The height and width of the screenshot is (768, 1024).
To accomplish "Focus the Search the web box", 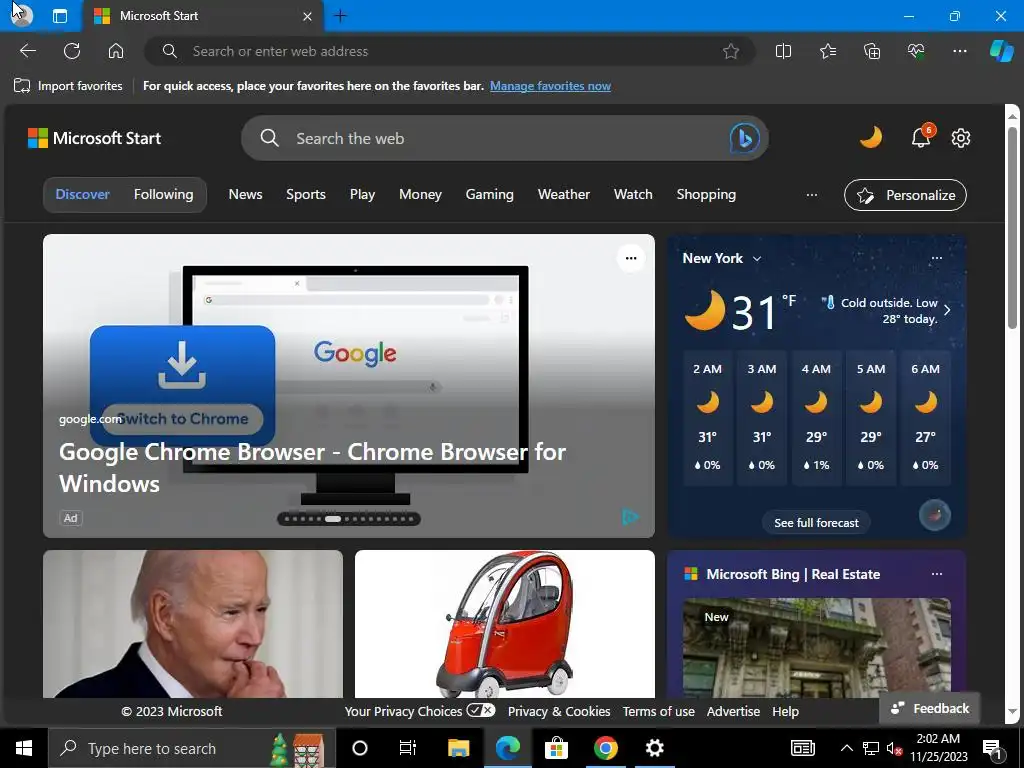I will click(x=503, y=138).
